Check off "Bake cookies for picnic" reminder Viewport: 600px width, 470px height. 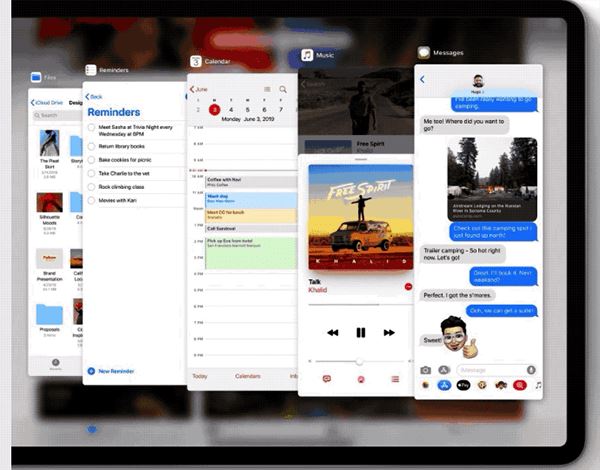pos(91,160)
